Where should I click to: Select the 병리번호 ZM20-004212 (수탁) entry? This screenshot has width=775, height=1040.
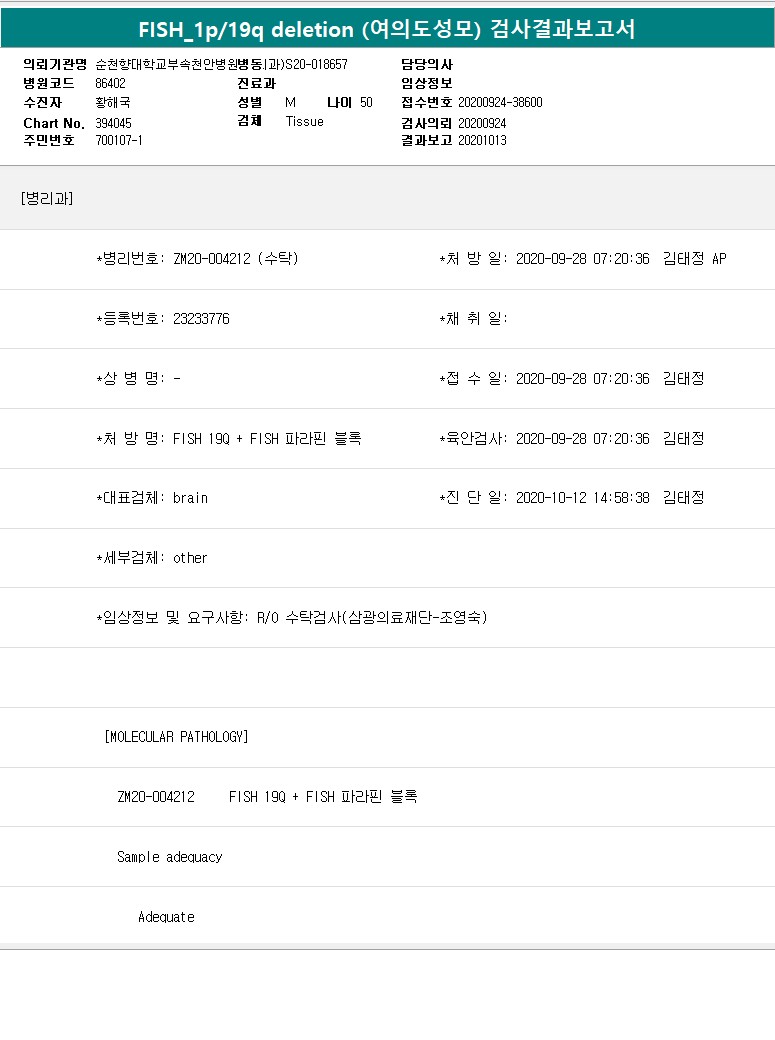pos(235,259)
